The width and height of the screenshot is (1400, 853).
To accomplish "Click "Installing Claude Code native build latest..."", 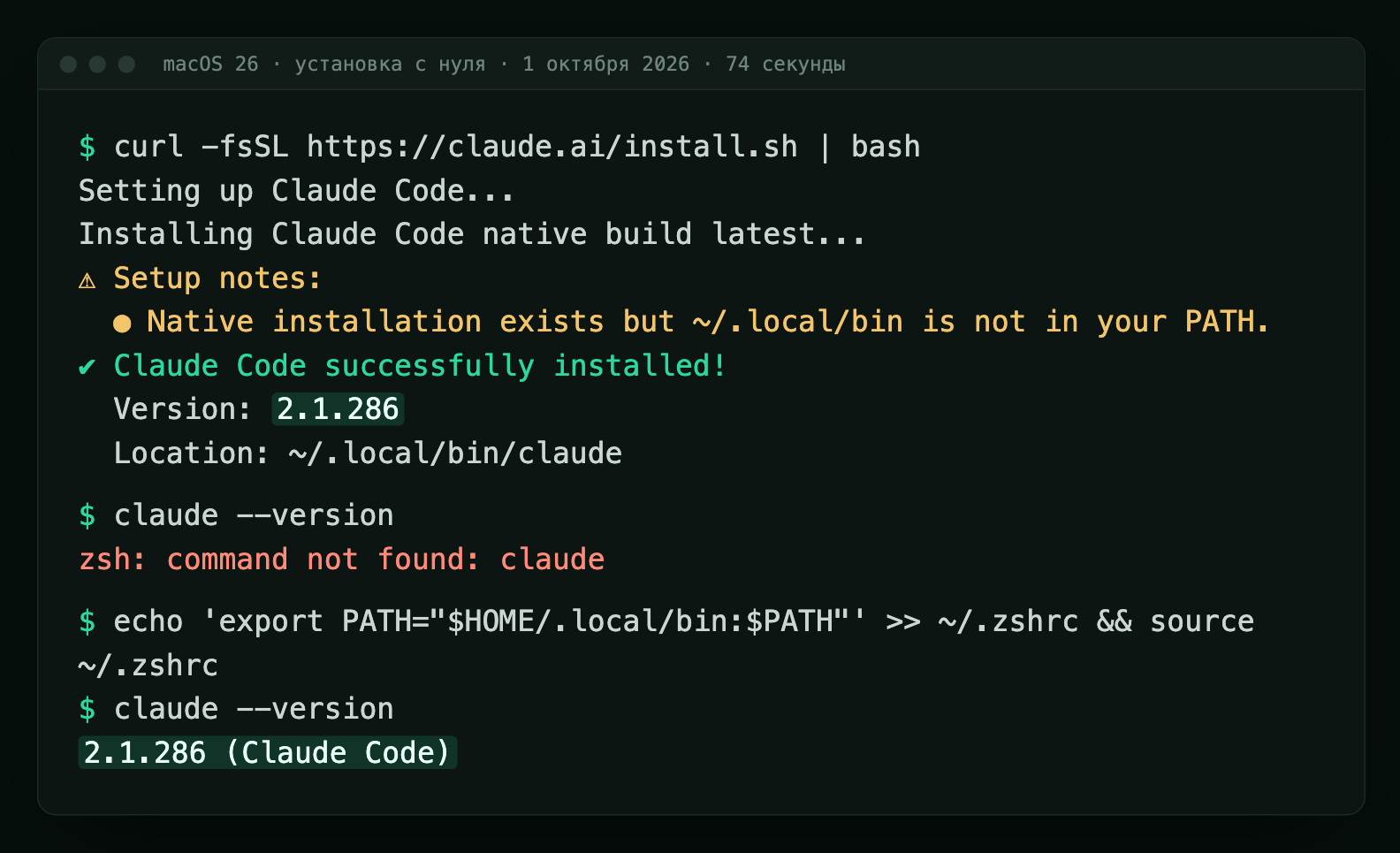I will tap(472, 234).
